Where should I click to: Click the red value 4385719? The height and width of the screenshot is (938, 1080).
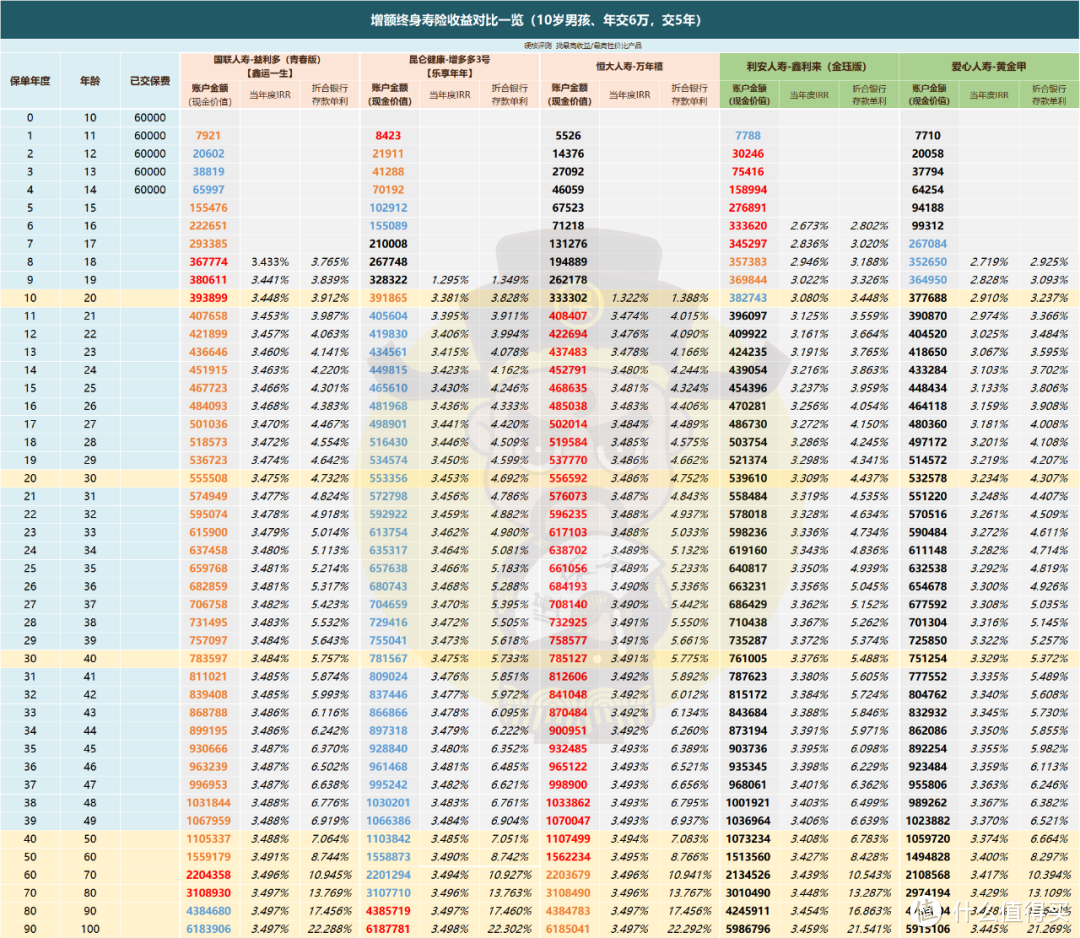coord(388,910)
